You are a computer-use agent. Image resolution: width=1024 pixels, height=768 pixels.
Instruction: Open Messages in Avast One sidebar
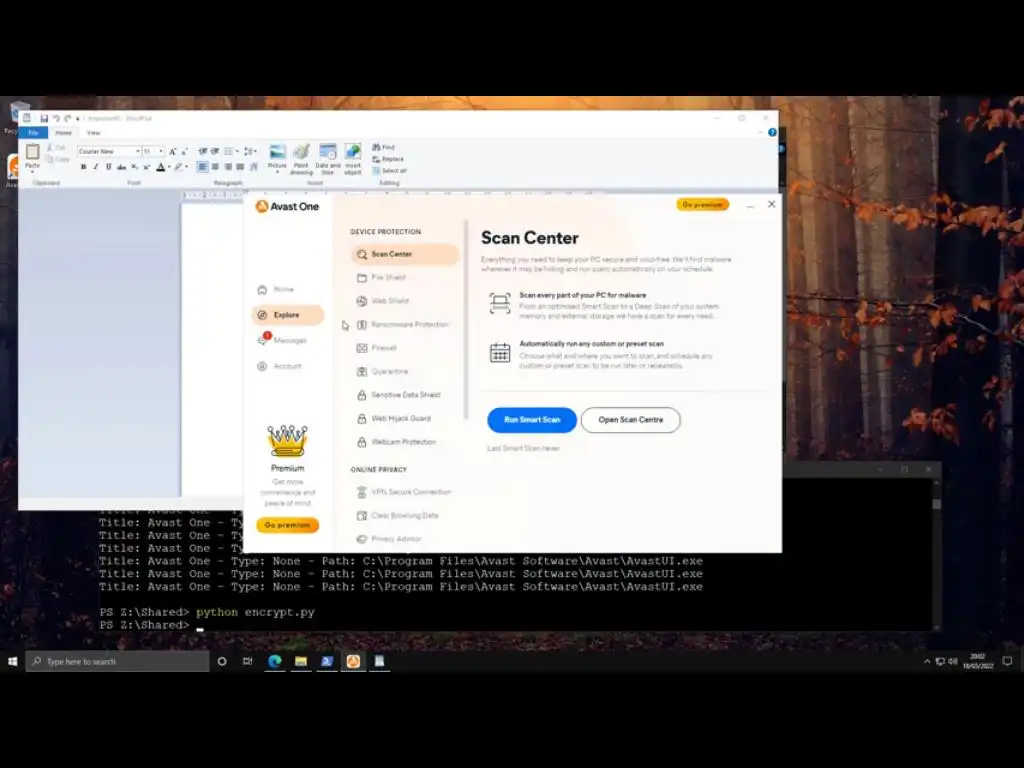[x=282, y=340]
